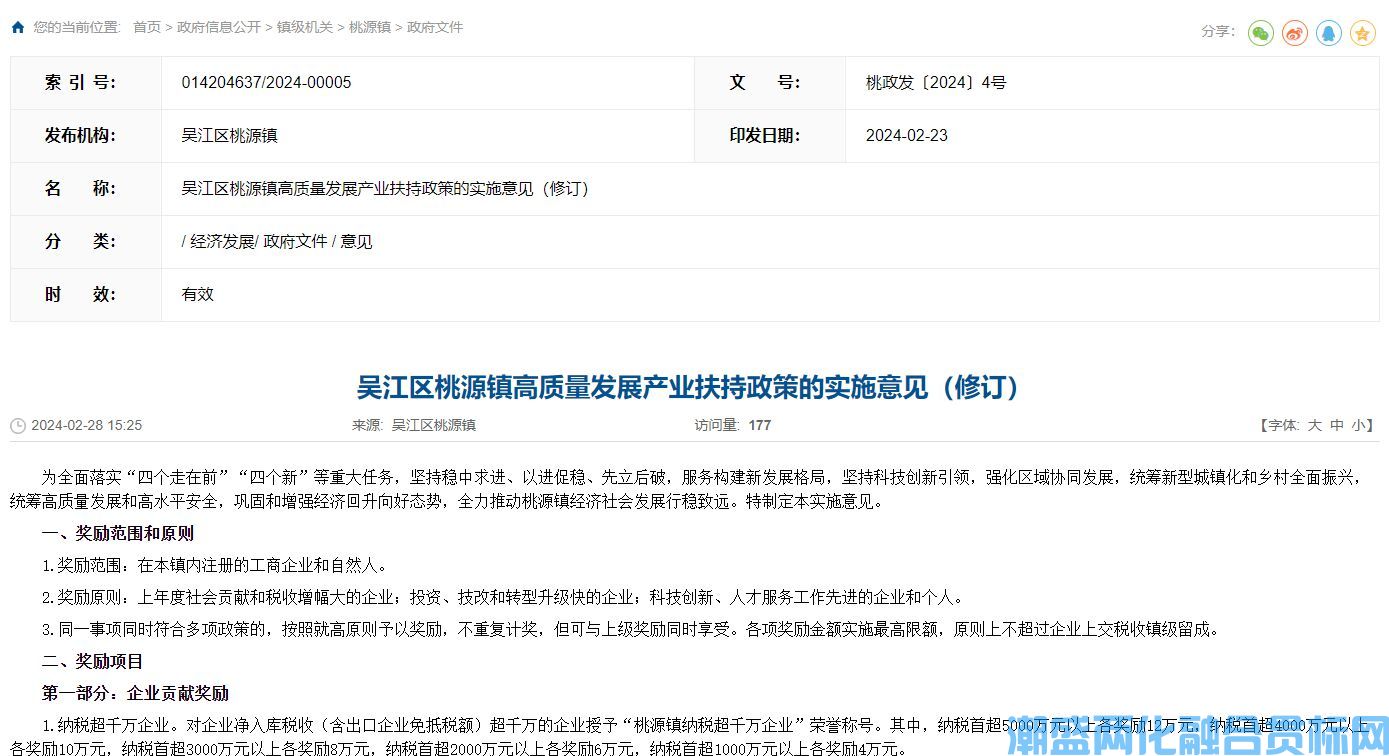Click publish timestamp 2024-02-28 15:25

(x=87, y=425)
